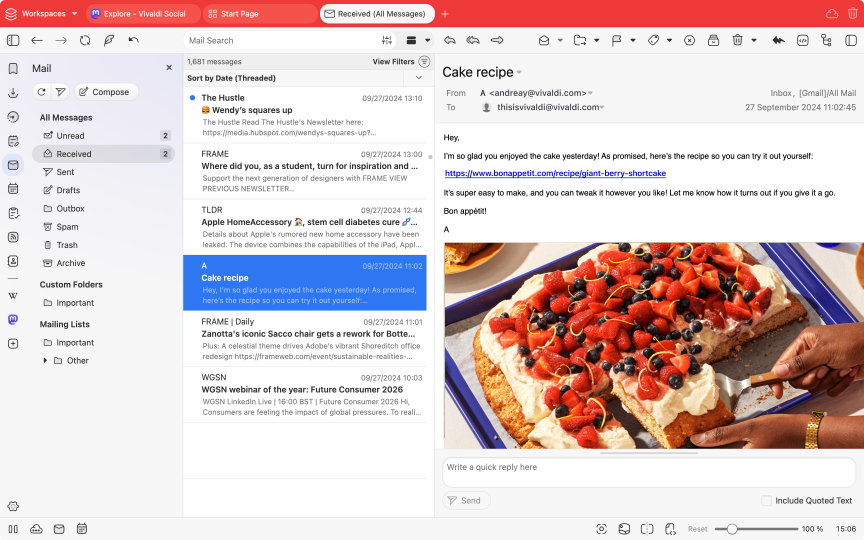The height and width of the screenshot is (540, 864).
Task: Click the Reply arrow icon
Action: (x=450, y=40)
